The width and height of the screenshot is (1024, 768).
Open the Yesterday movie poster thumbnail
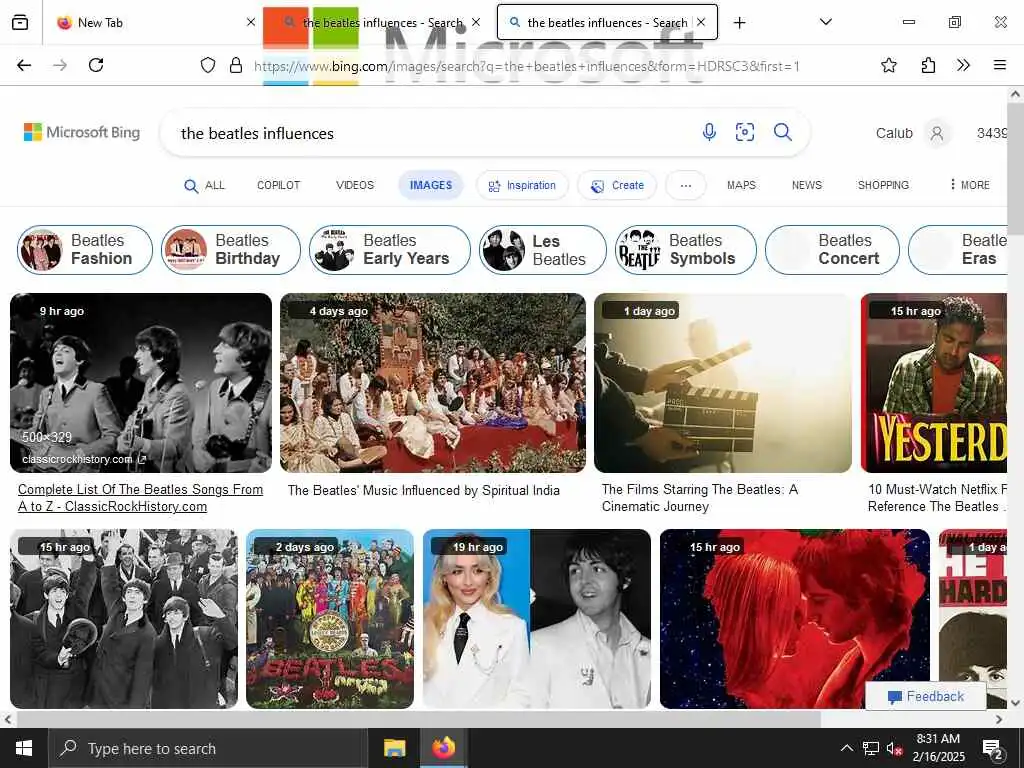pos(934,383)
